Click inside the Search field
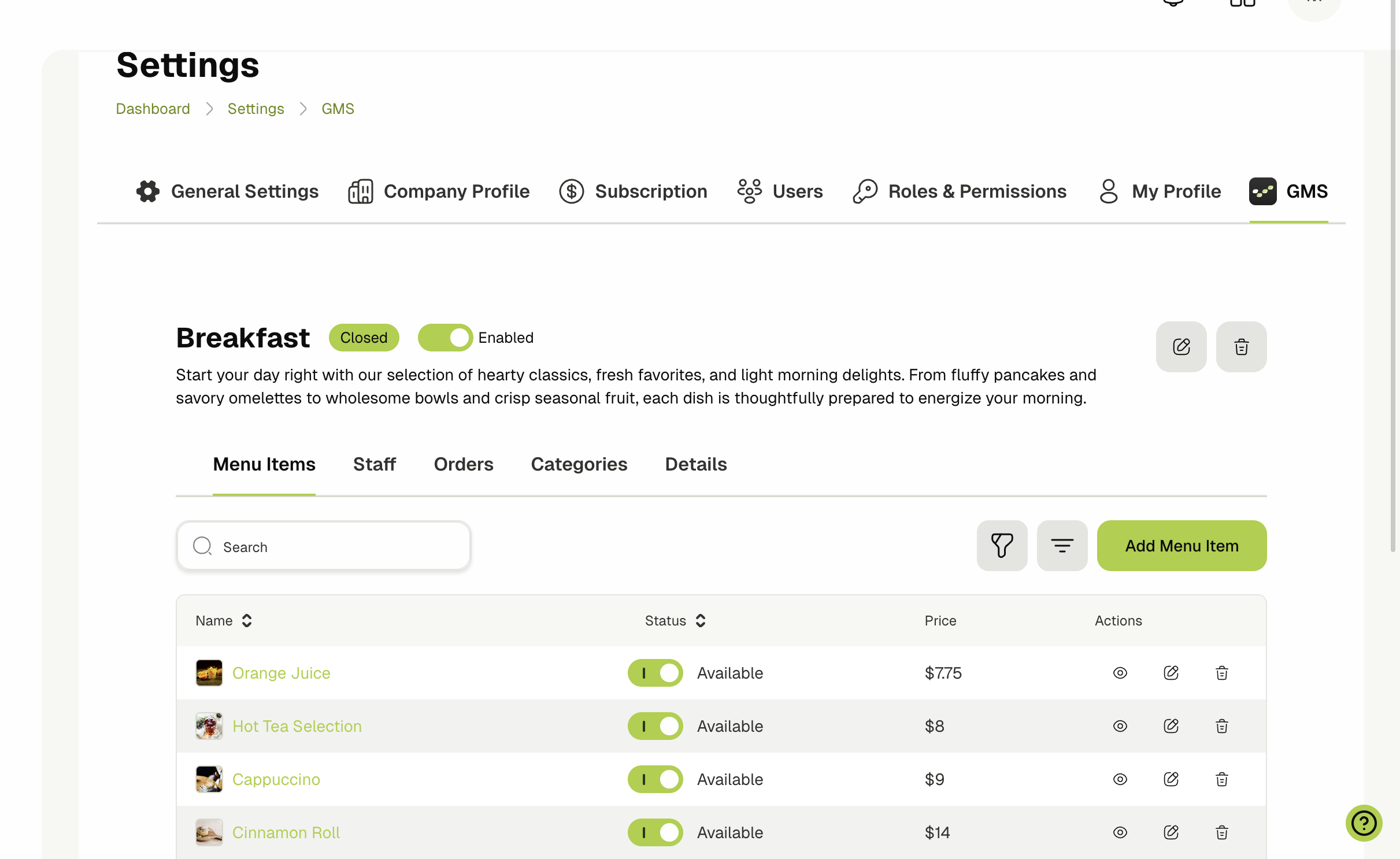 [x=323, y=546]
